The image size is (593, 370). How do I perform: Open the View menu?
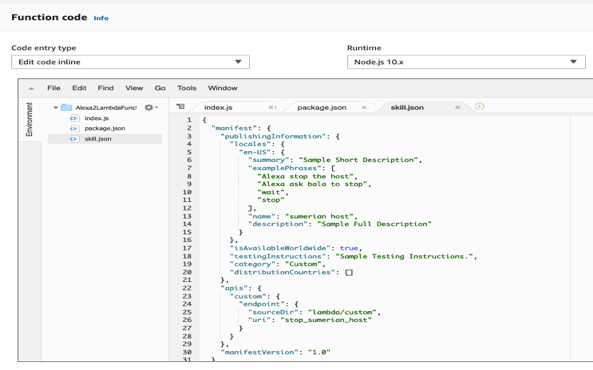point(134,88)
